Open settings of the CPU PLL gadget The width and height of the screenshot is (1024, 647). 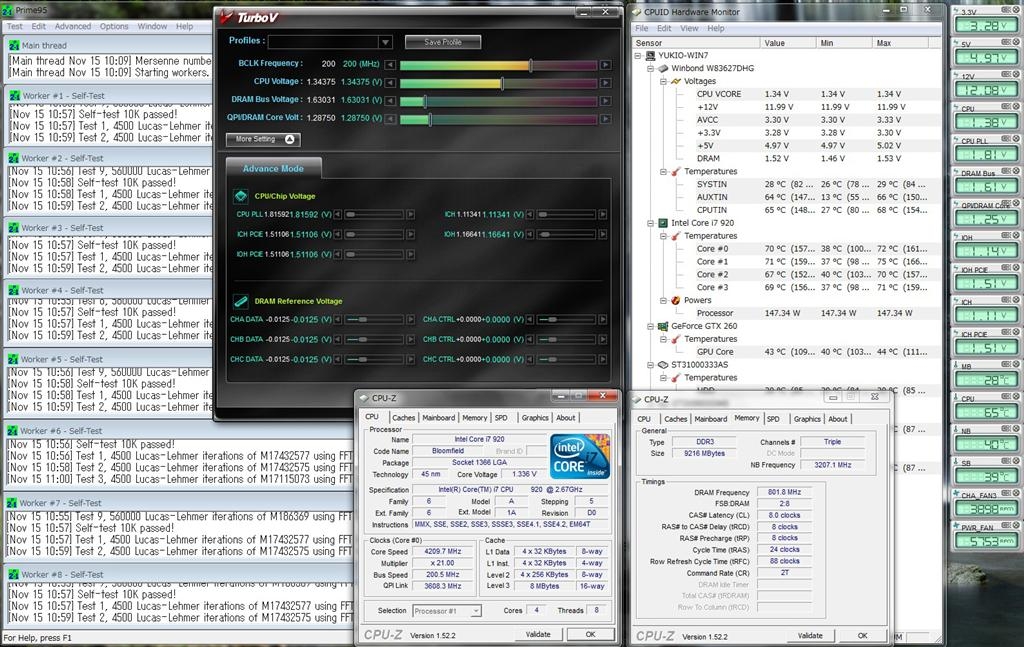(1006, 140)
